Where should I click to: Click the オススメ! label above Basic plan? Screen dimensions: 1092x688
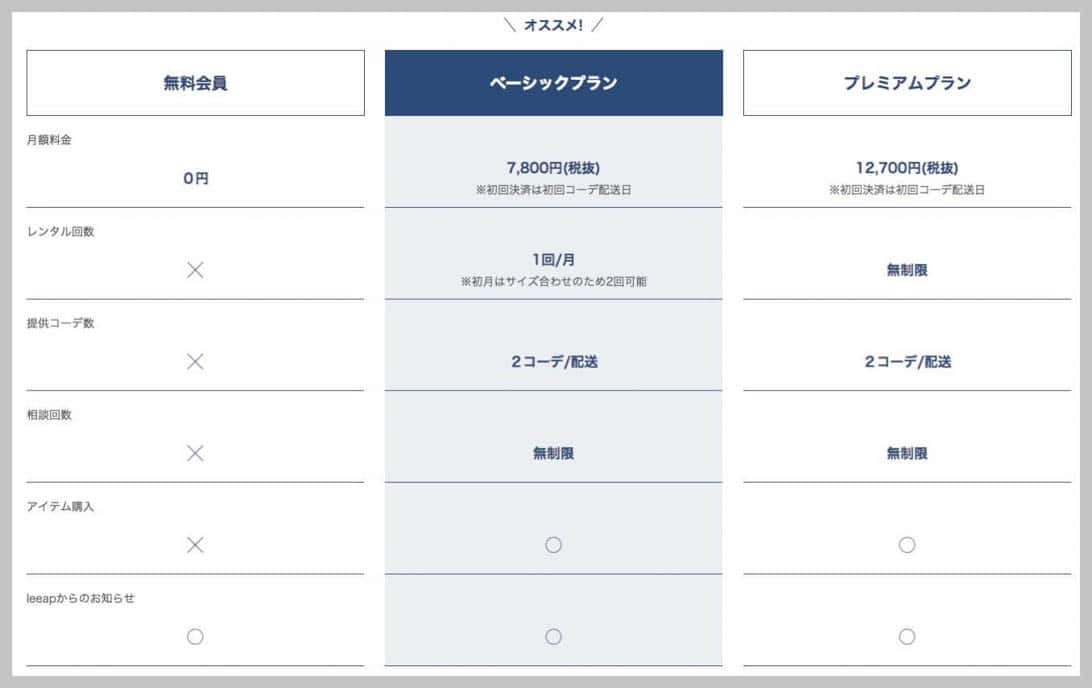tap(554, 25)
